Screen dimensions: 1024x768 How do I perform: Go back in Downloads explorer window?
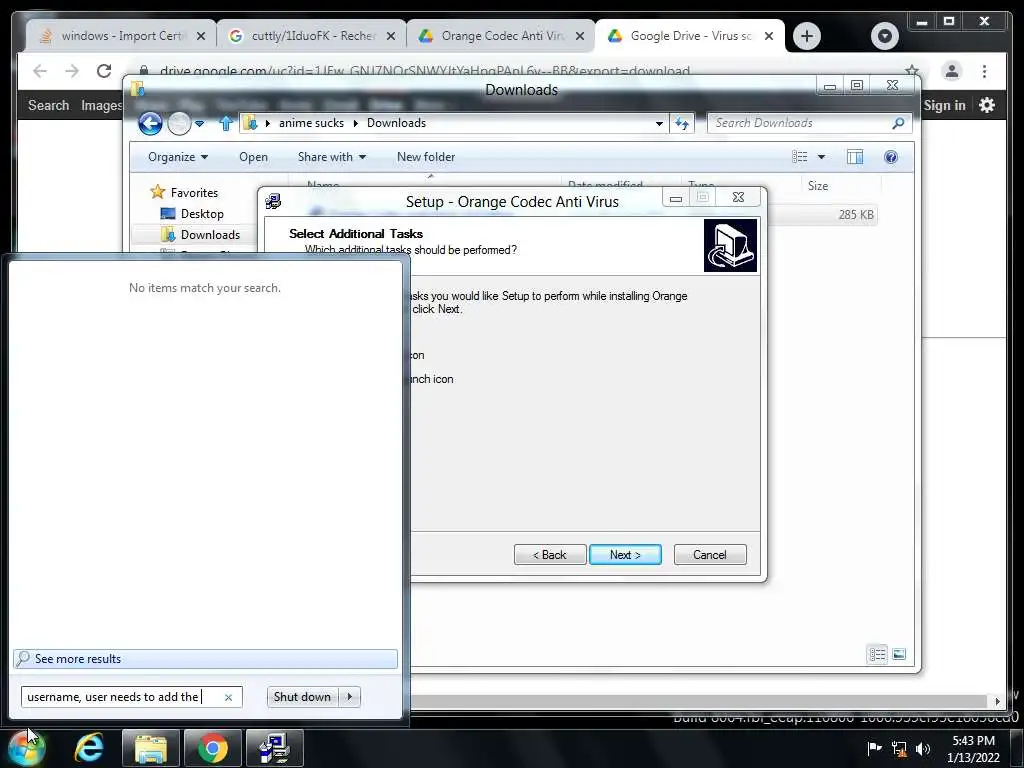[x=150, y=123]
